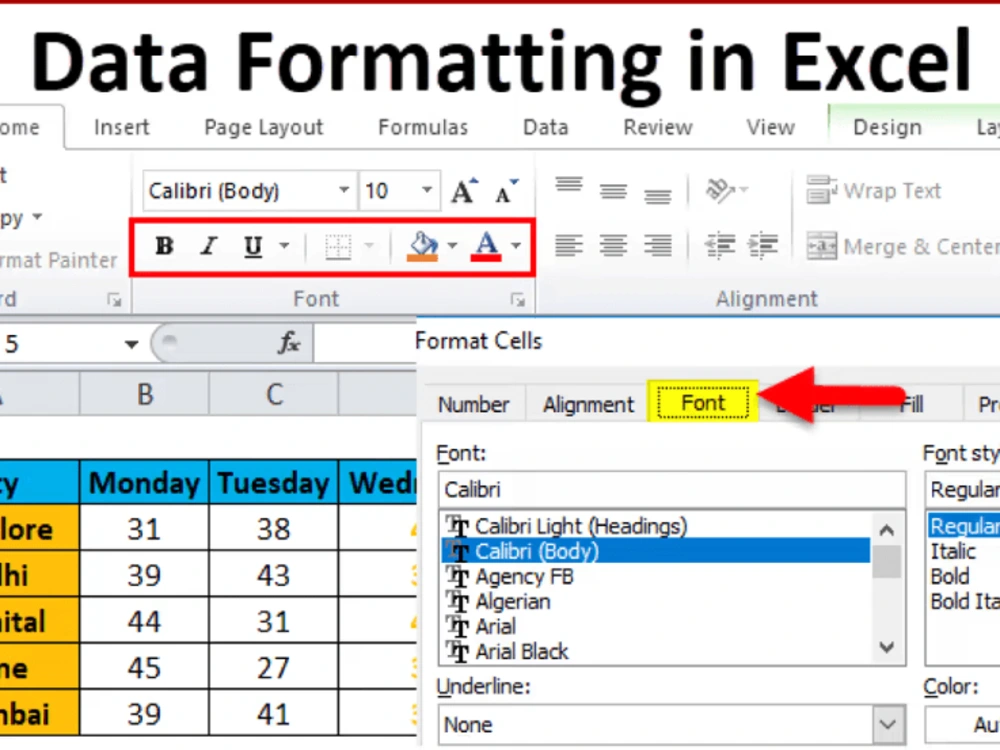The height and width of the screenshot is (750, 1000).
Task: Select Middle Align icon
Action: click(x=613, y=191)
